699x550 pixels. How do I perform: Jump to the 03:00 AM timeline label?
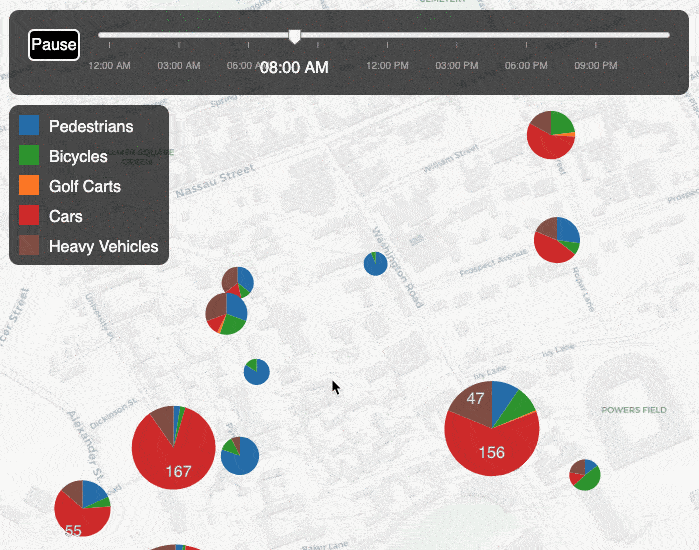coord(179,66)
